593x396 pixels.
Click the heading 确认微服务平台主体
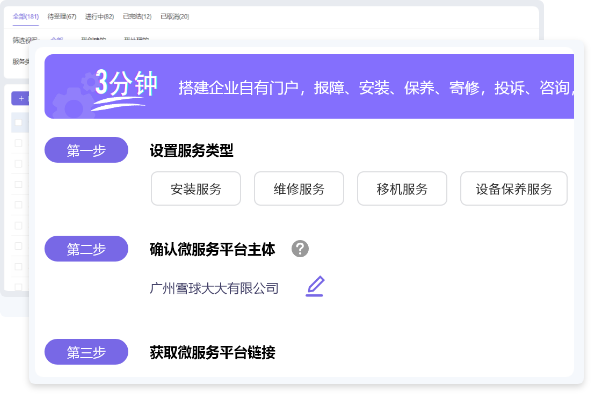pos(212,249)
